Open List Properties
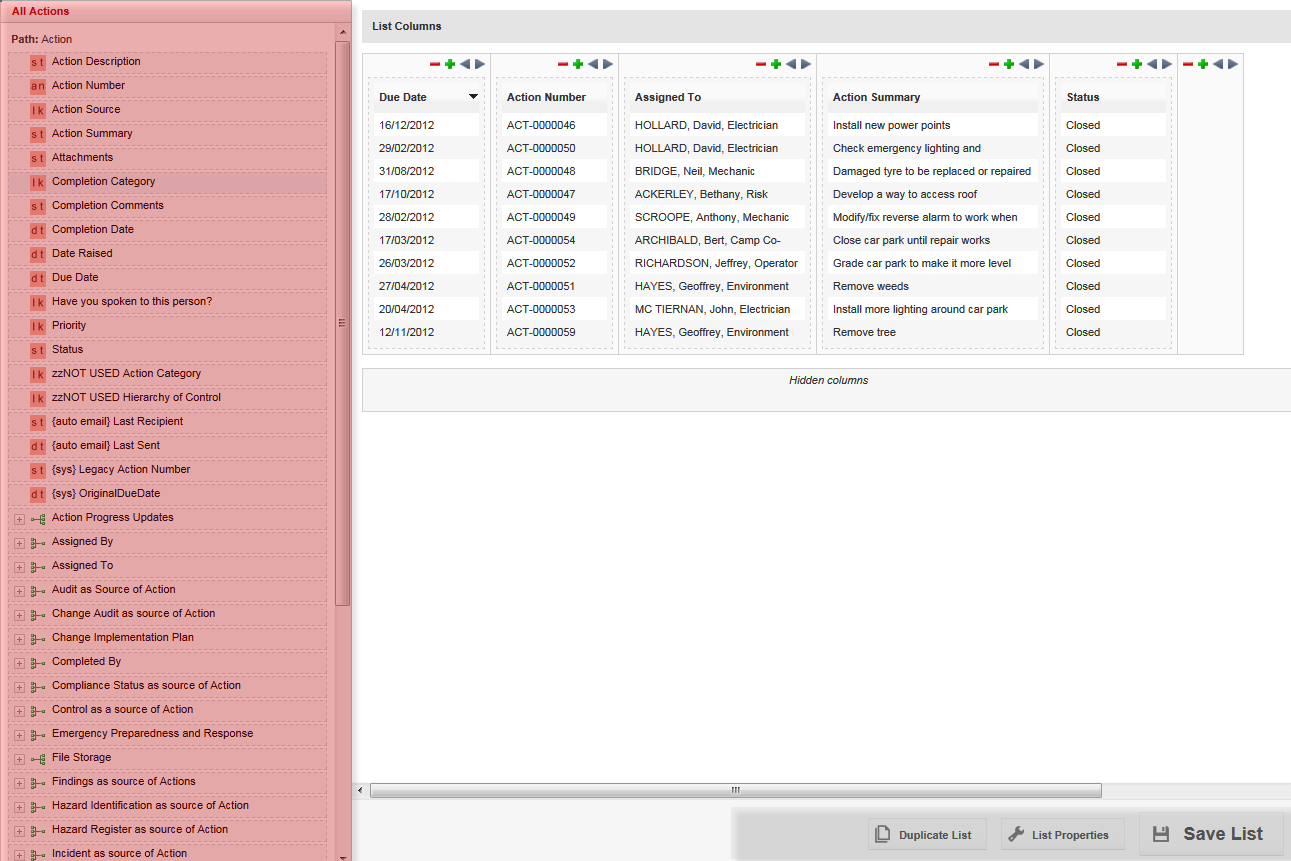Screen dimensions: 1291x861 tap(1062, 833)
